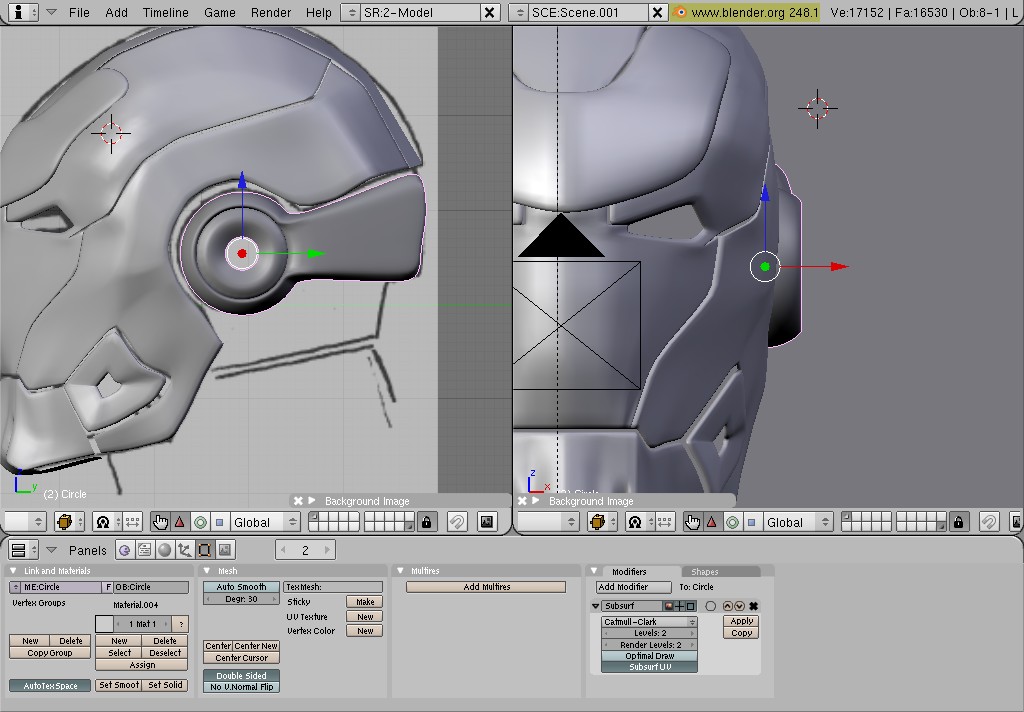The width and height of the screenshot is (1024, 712).
Task: Adjust the Render Levels: 2 slider
Action: tap(649, 645)
